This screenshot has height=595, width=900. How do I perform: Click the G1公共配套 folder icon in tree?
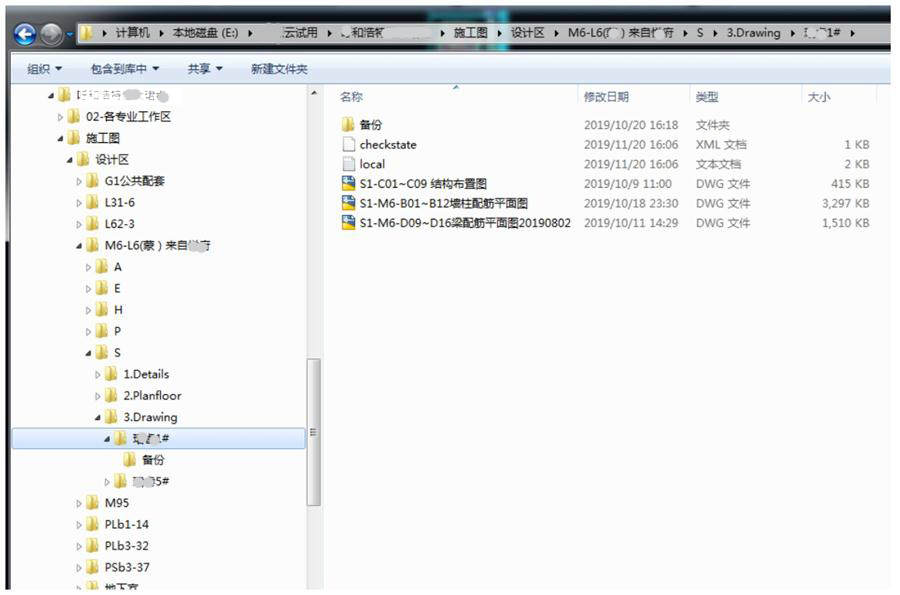click(92, 181)
